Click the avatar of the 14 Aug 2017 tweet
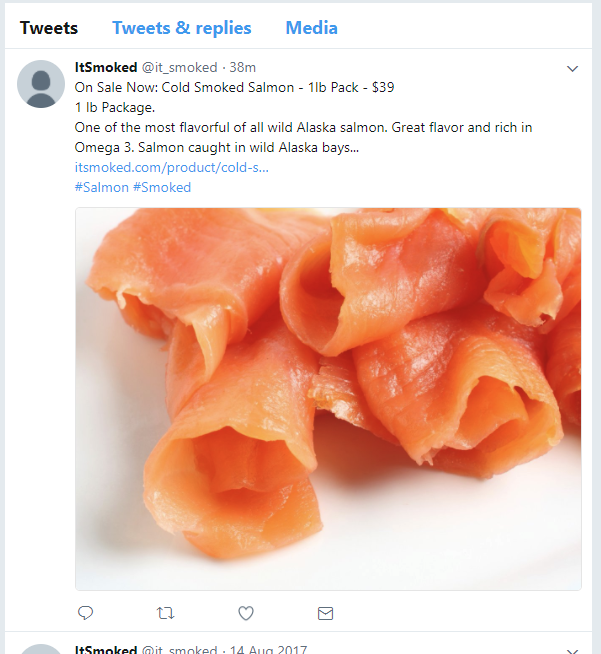 click(42, 649)
